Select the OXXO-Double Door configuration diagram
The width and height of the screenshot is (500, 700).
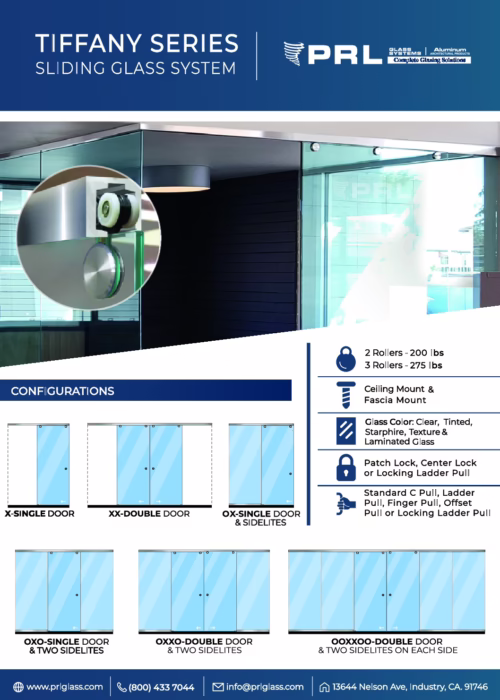[x=204, y=592]
